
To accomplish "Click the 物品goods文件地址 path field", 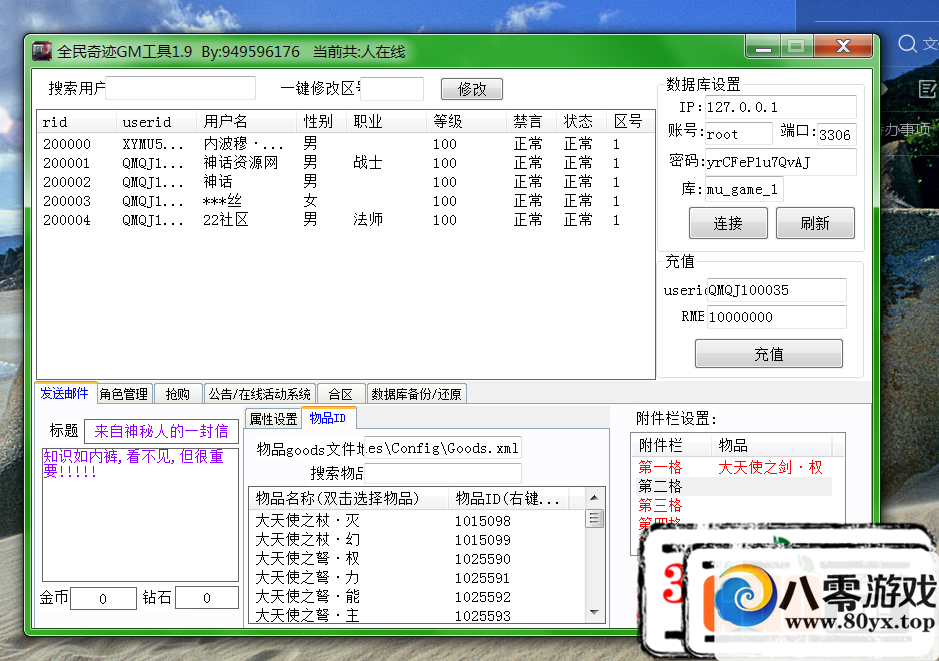I will click(x=443, y=448).
